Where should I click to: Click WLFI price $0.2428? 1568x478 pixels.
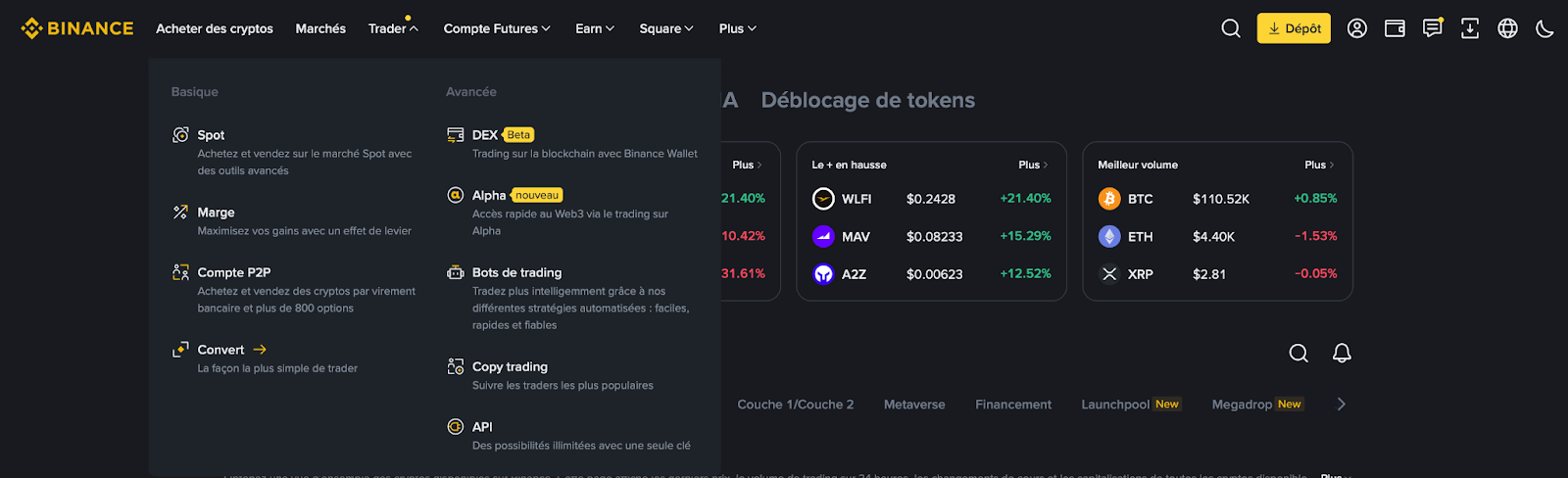tap(931, 199)
